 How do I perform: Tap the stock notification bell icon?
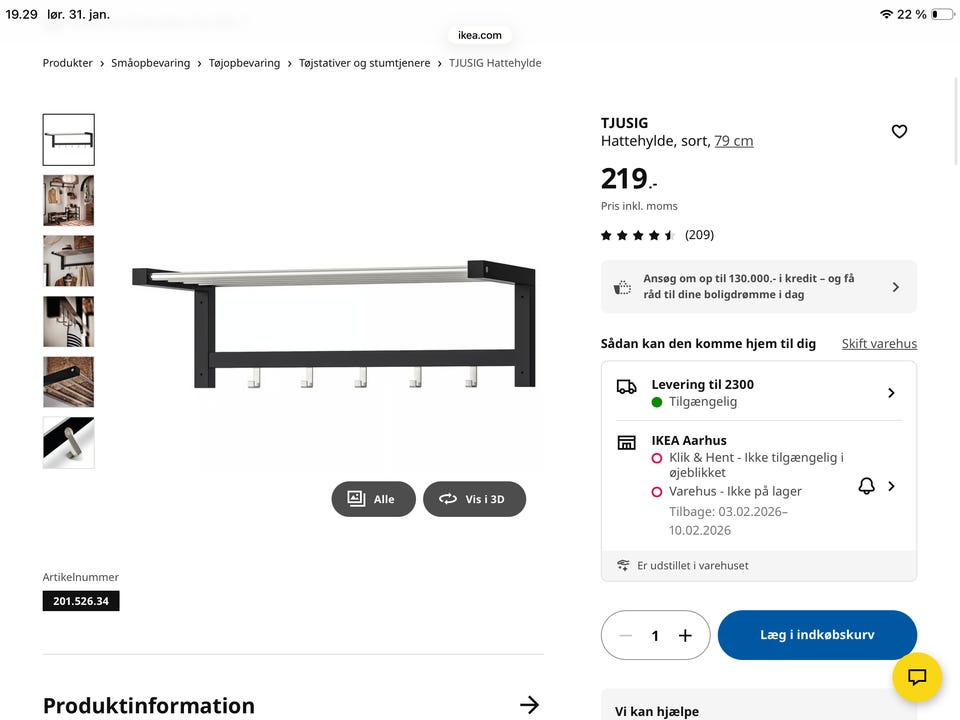[866, 486]
